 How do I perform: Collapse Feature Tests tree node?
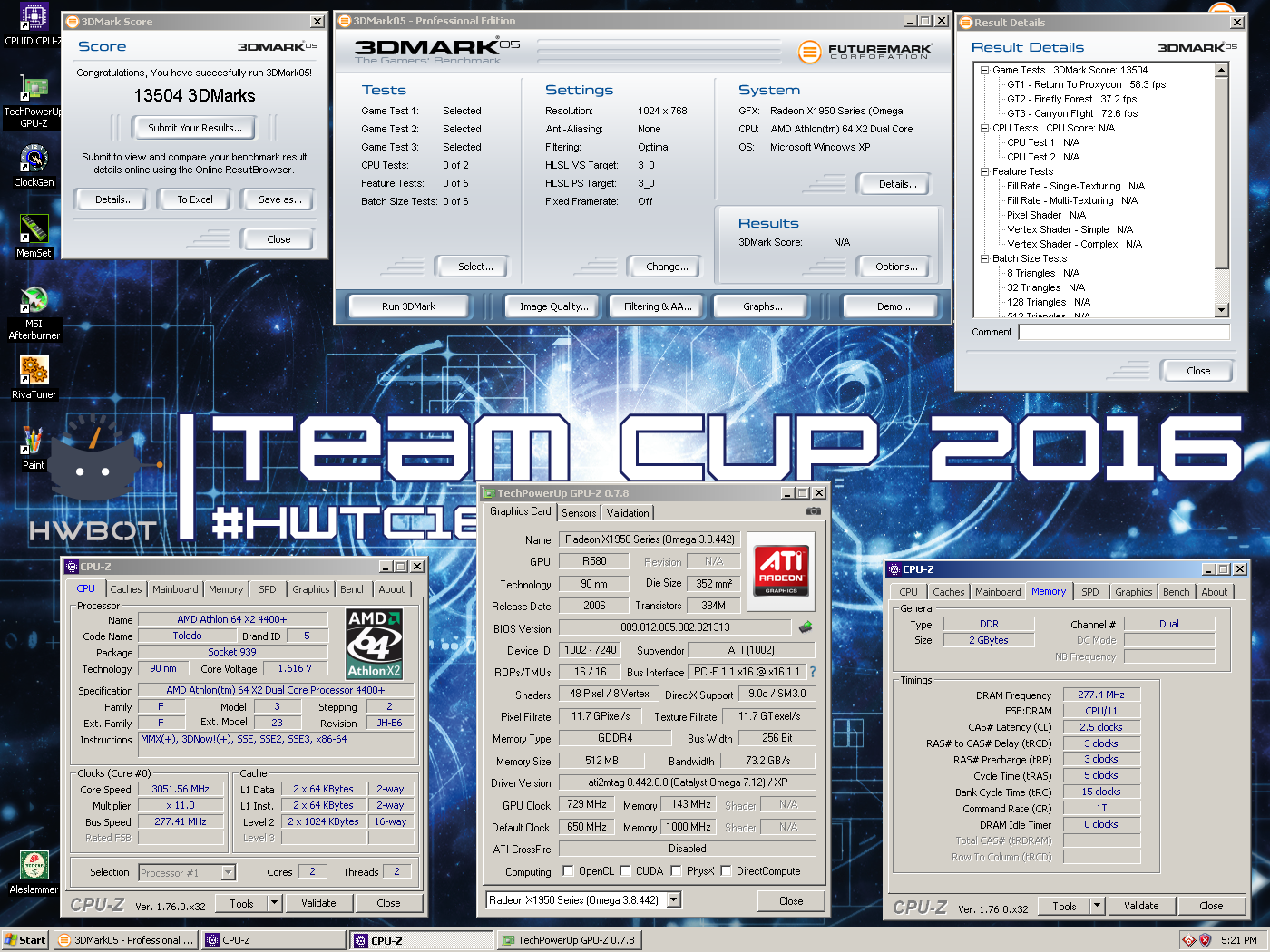[984, 171]
